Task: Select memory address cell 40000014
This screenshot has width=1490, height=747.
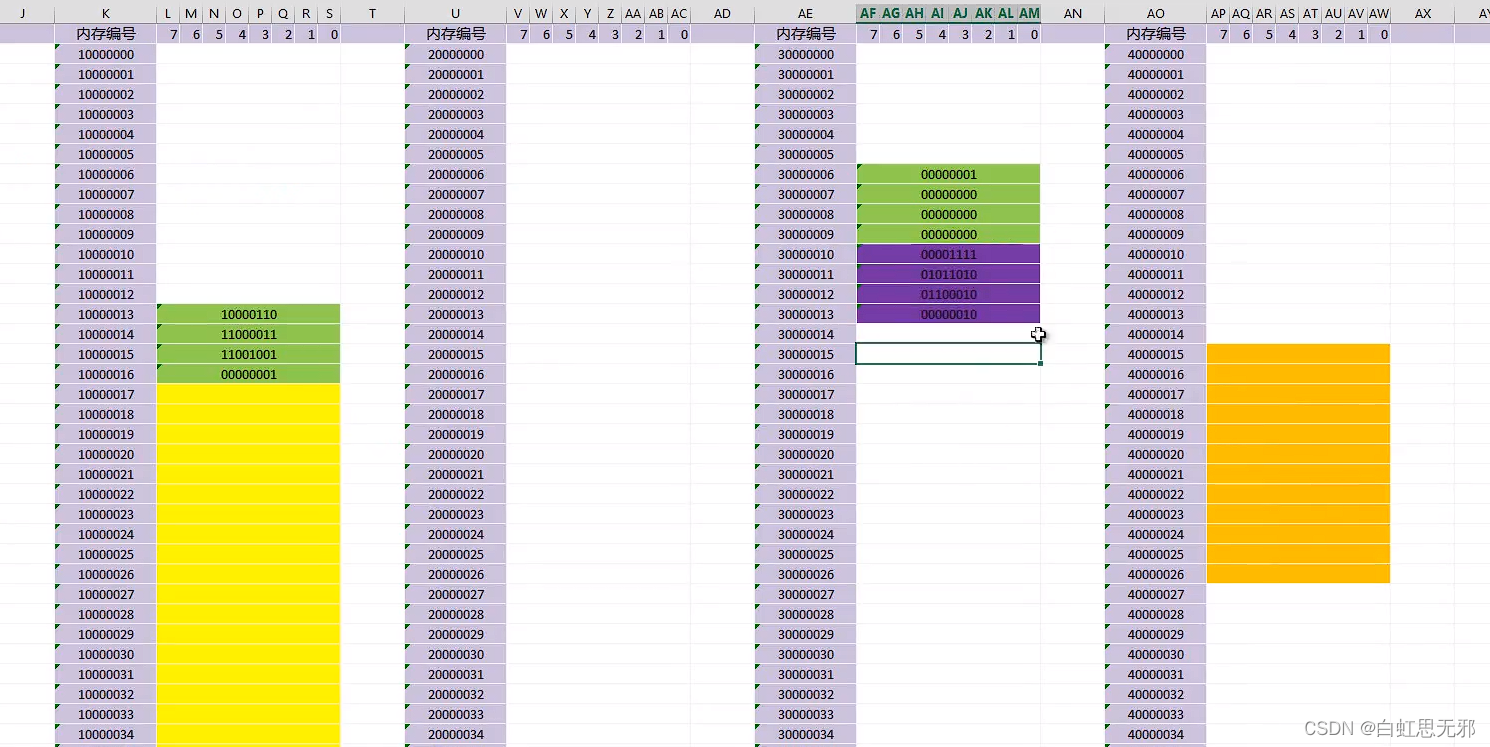Action: pyautogui.click(x=1156, y=334)
